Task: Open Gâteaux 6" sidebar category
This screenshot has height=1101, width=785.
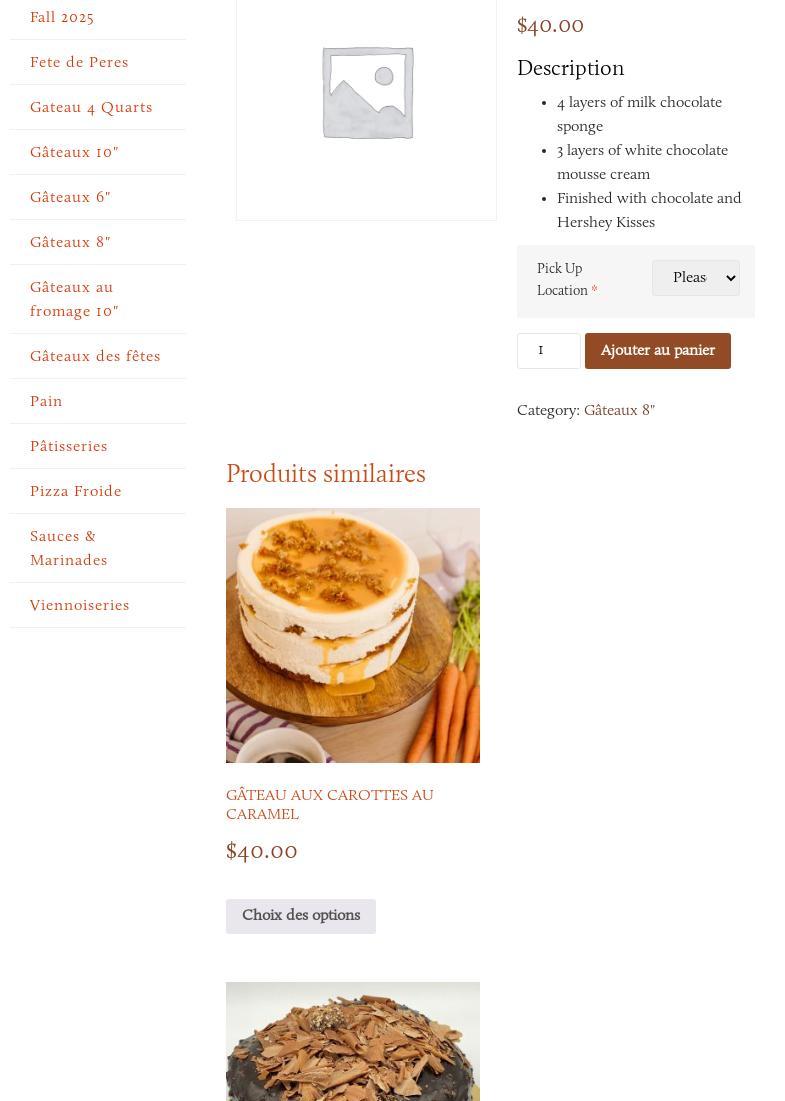Action: [70, 197]
